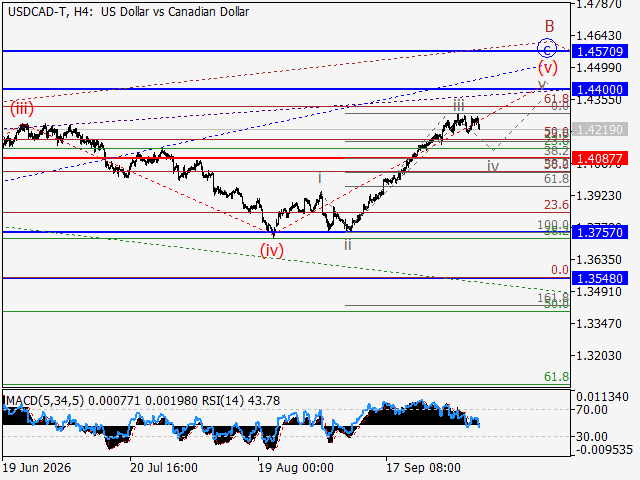640x480 pixels.
Task: Click the -0.009535 MACD scale value
Action: pos(605,450)
